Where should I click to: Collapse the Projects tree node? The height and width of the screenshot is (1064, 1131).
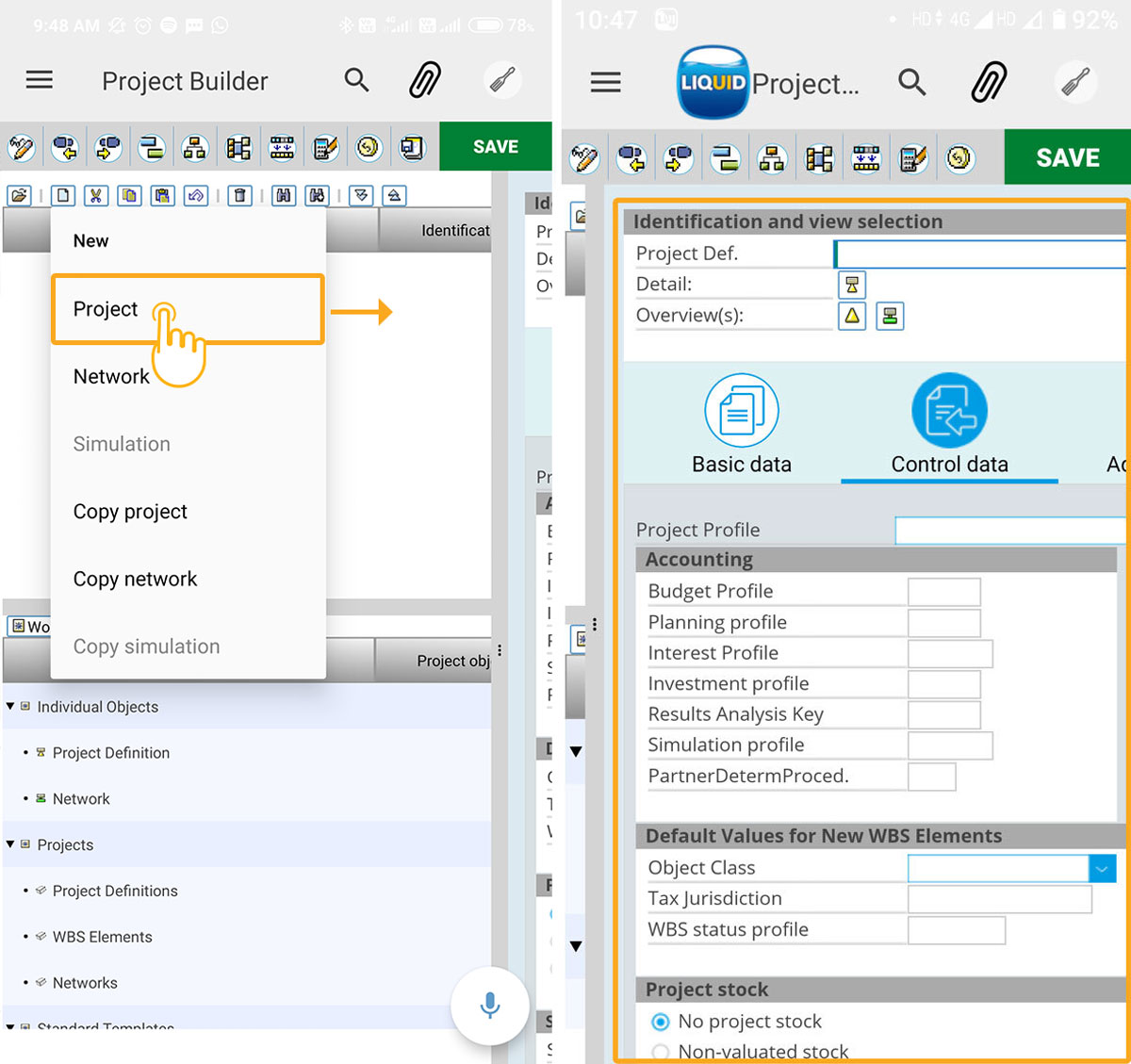[10, 844]
